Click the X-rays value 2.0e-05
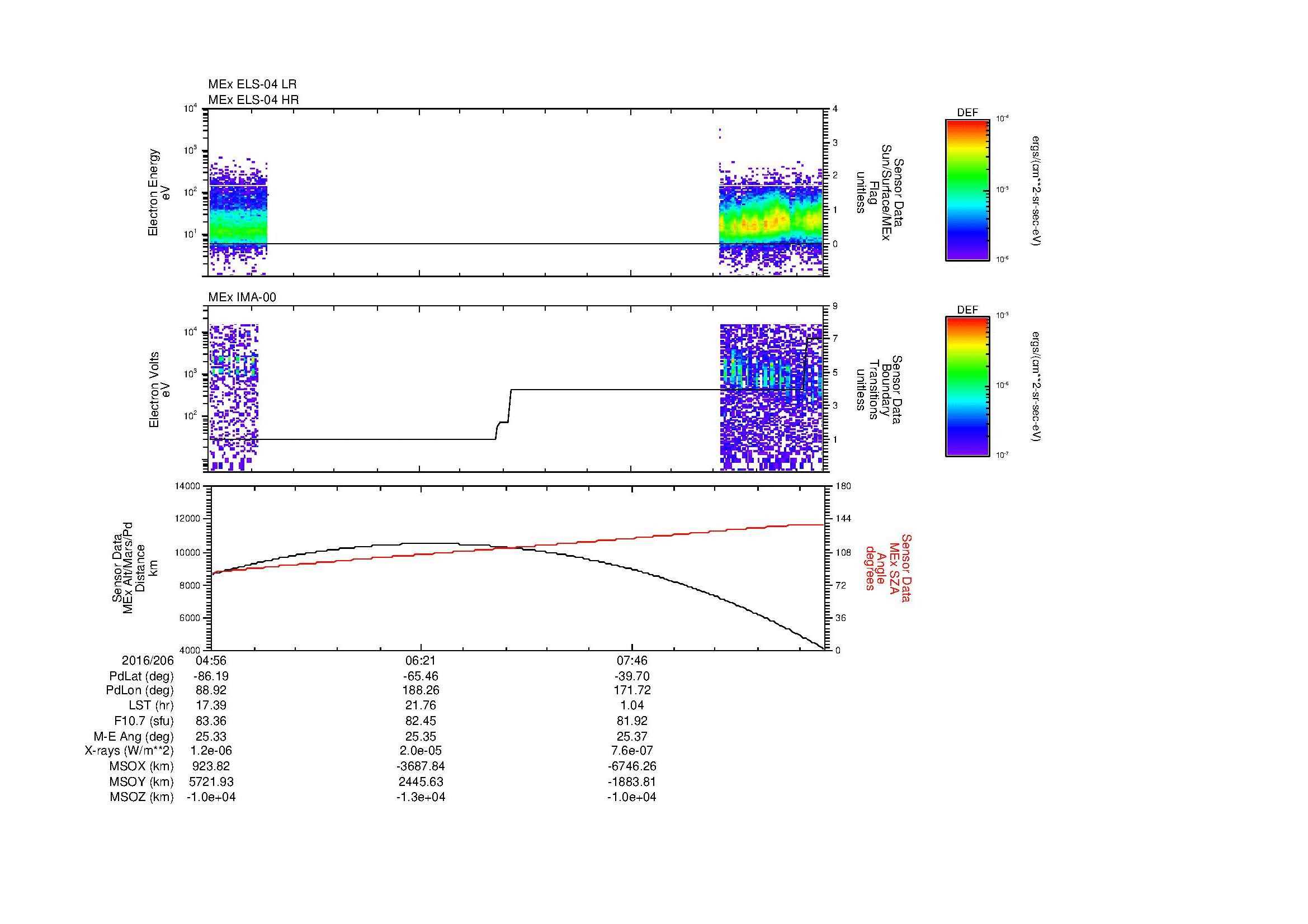The height and width of the screenshot is (924, 1308). point(421,751)
